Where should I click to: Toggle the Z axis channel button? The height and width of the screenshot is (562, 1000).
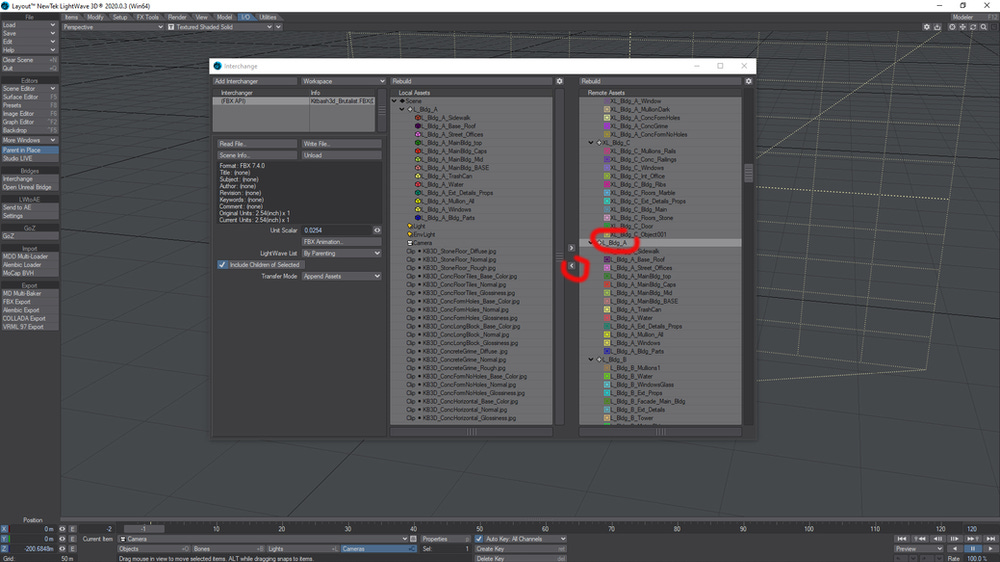pyautogui.click(x=4, y=549)
